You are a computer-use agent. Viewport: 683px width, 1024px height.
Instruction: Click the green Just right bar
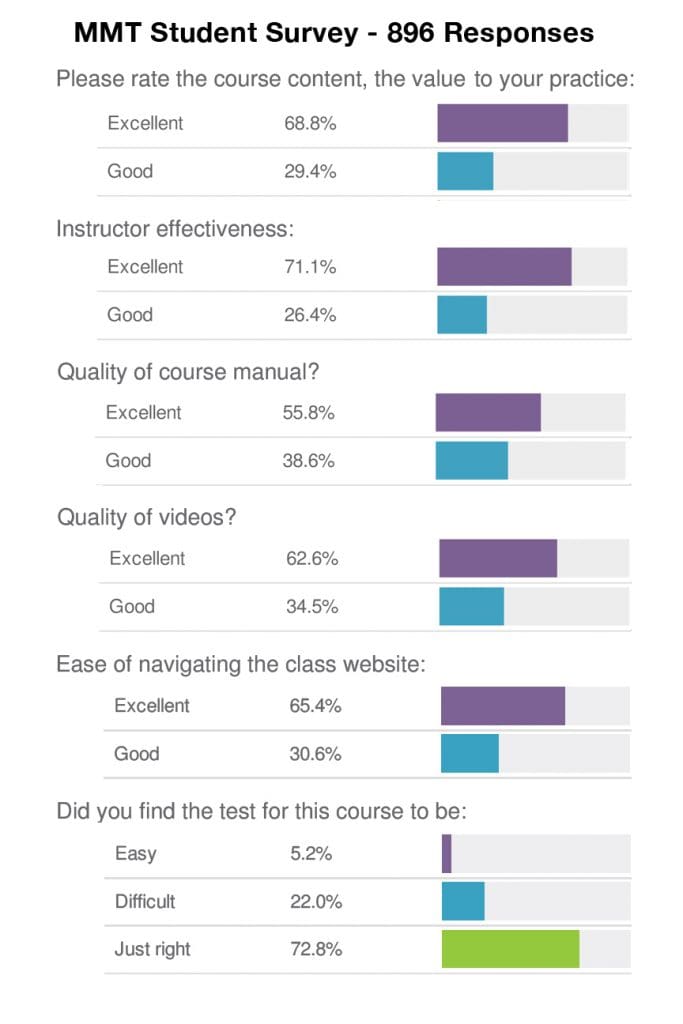[510, 949]
